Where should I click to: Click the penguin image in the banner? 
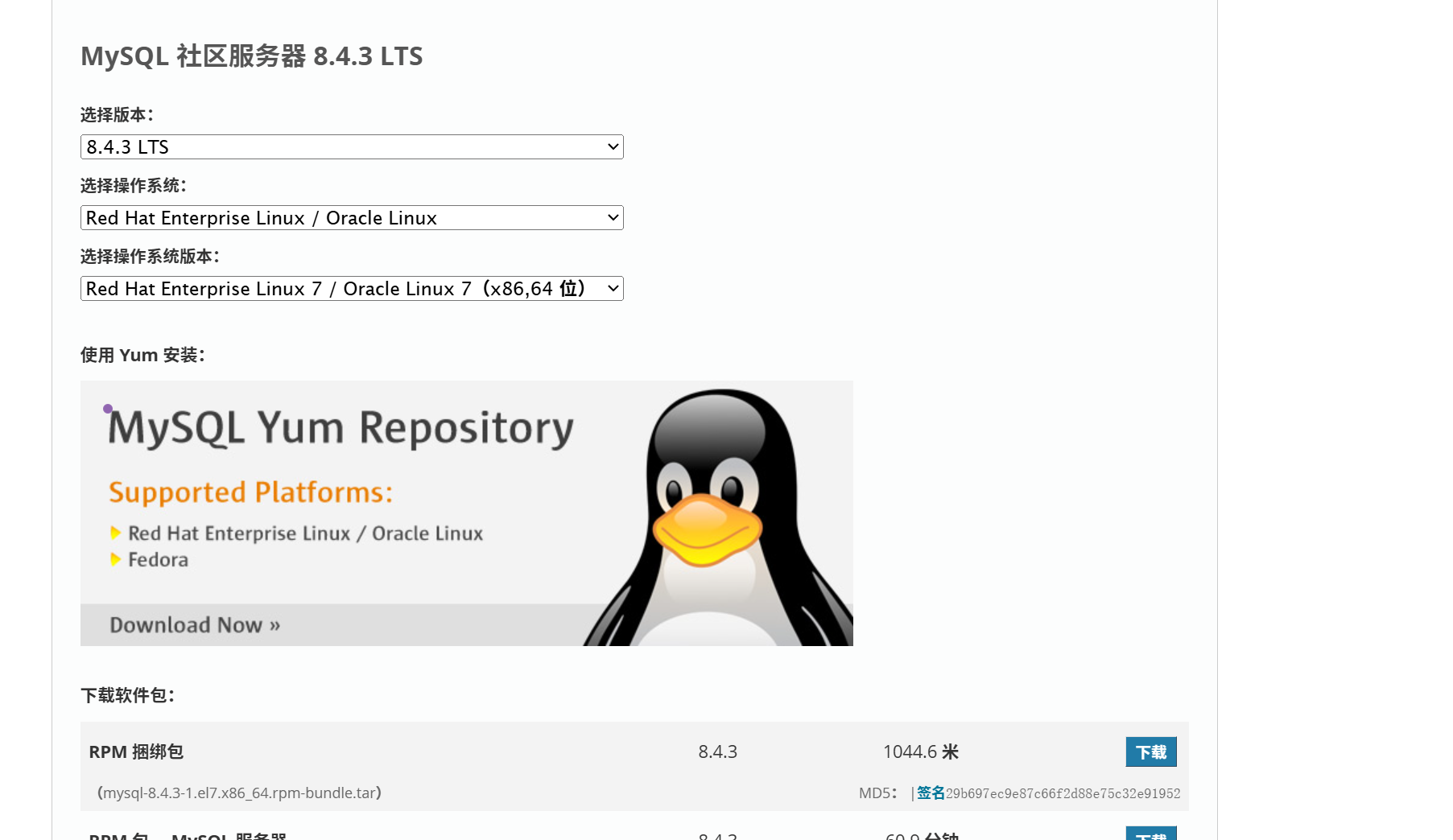719,517
